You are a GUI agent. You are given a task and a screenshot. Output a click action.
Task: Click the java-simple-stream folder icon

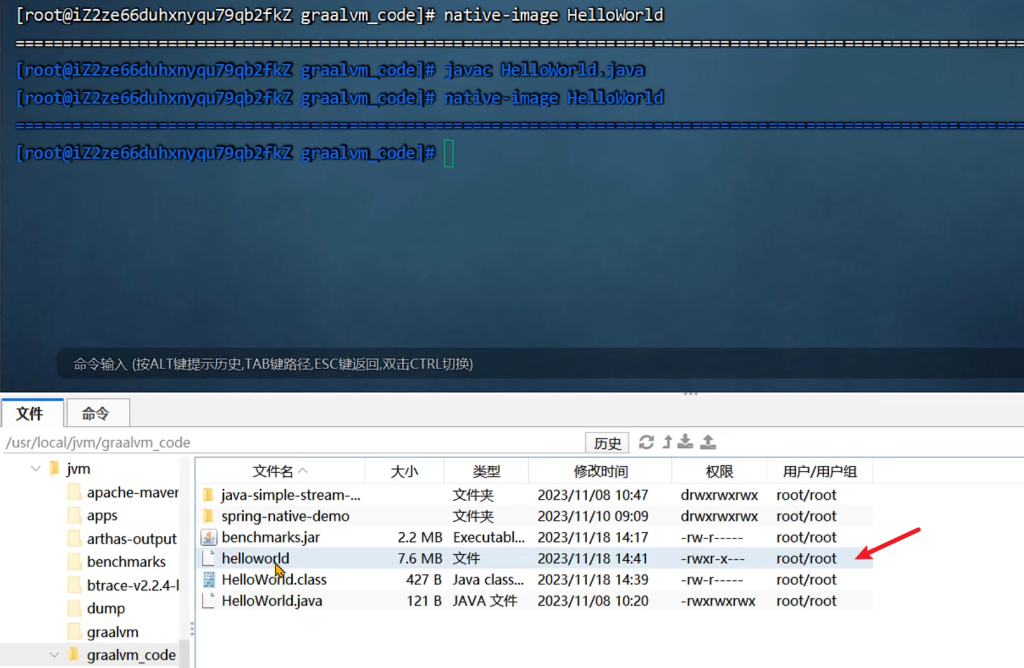[208, 495]
